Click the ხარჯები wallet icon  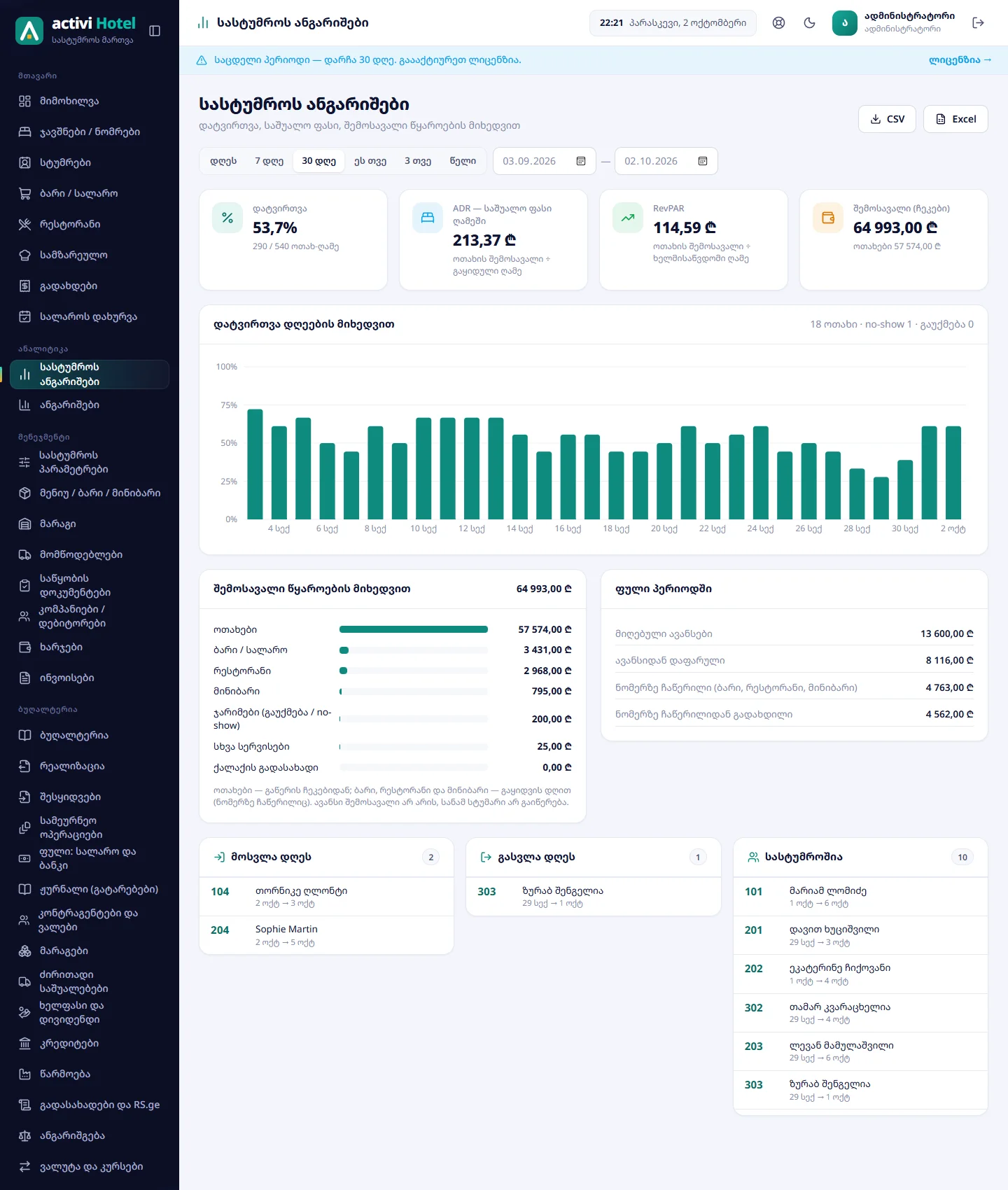pos(24,647)
